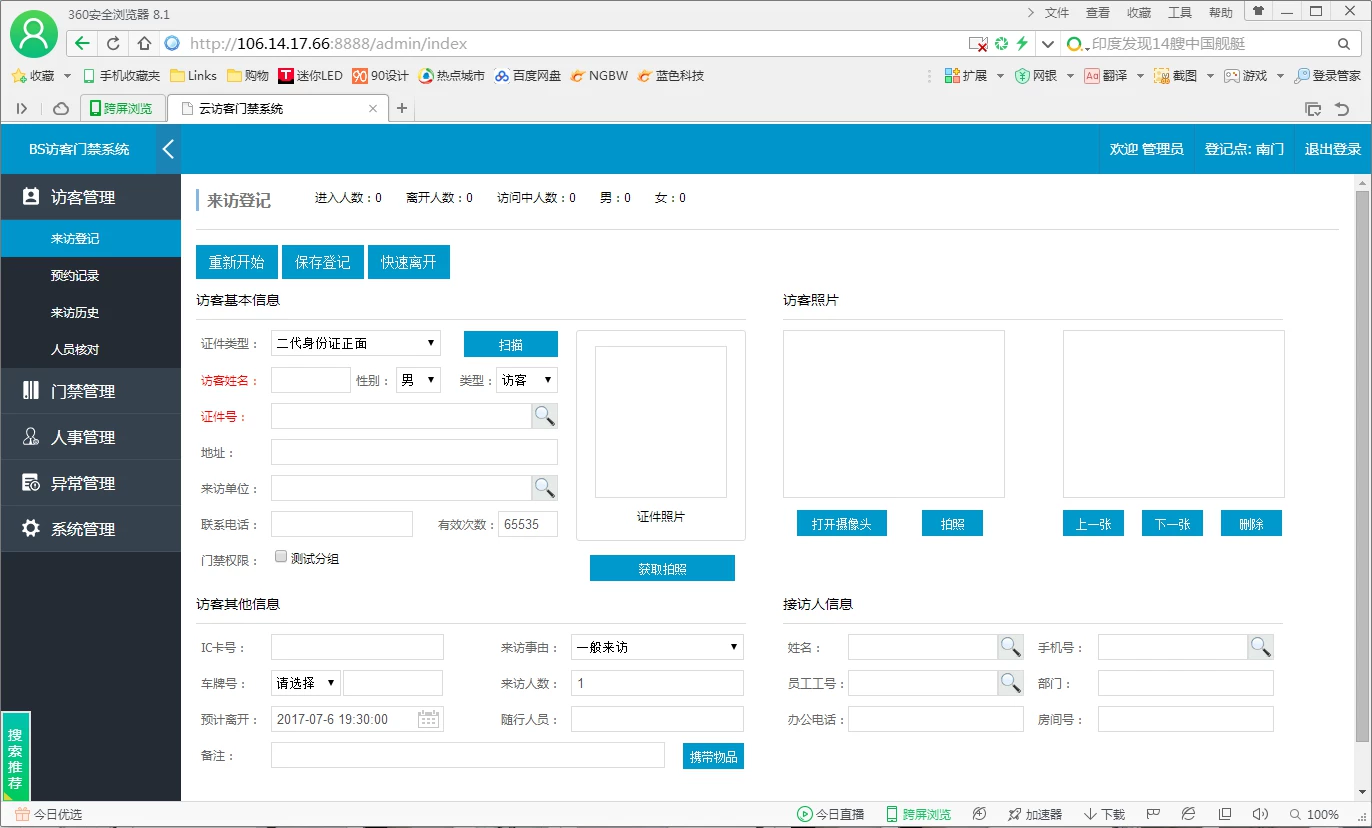This screenshot has width=1372, height=828.
Task: Click the 打开摄像头 button
Action: pos(842,523)
